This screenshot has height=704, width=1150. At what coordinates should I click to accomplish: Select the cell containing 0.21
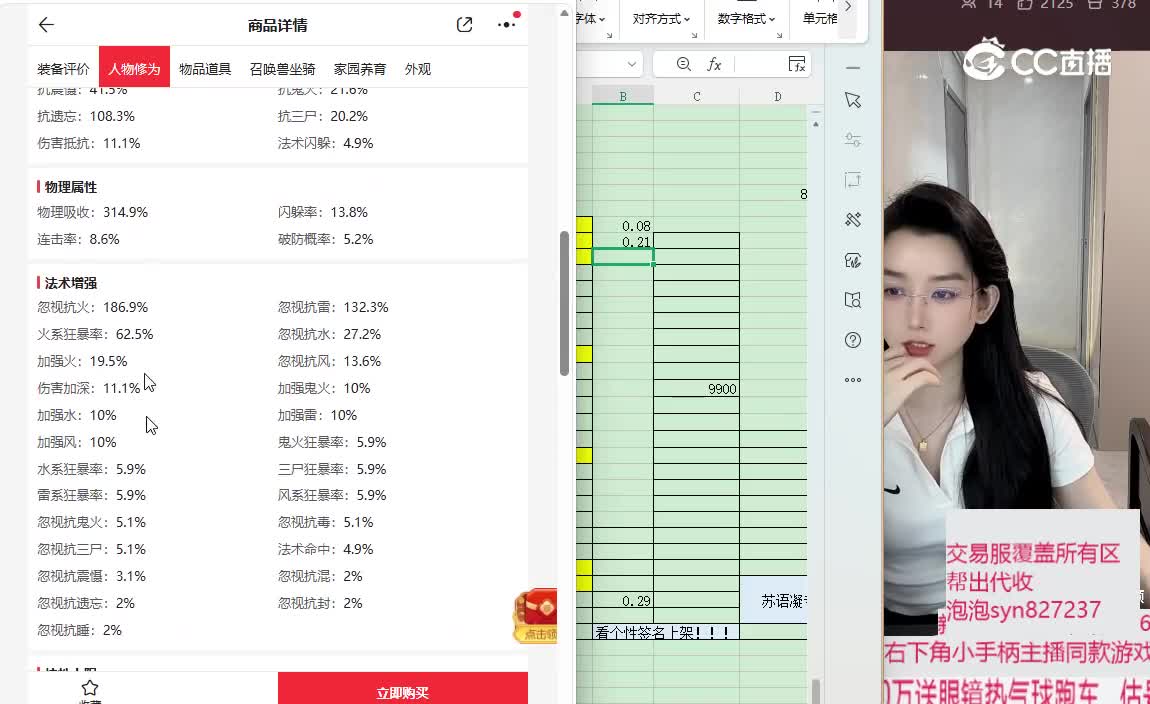(623, 241)
